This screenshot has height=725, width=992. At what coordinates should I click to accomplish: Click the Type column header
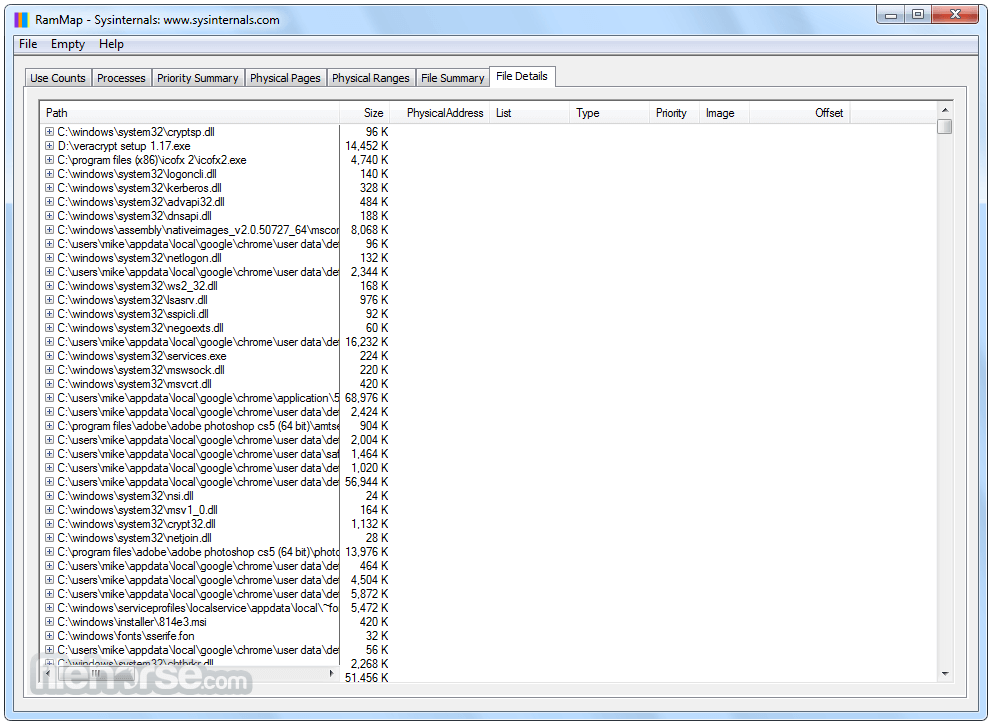coord(609,113)
